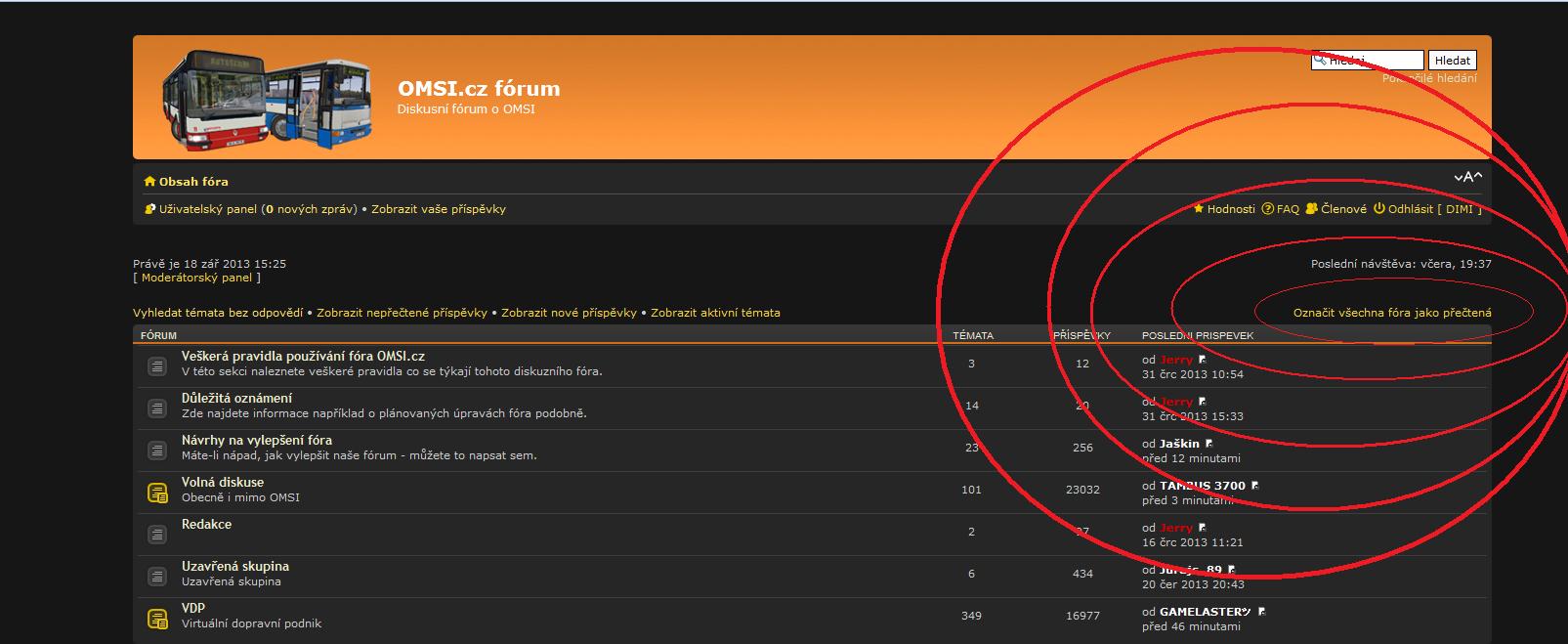Screen dimensions: 1568x644
Task: Click the view latest post icon next to Jaškin
Action: tap(1209, 444)
